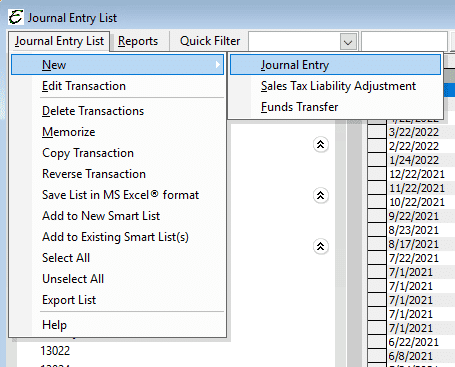
Task: Select the 6/8/2021 date cell
Action: pos(421,356)
